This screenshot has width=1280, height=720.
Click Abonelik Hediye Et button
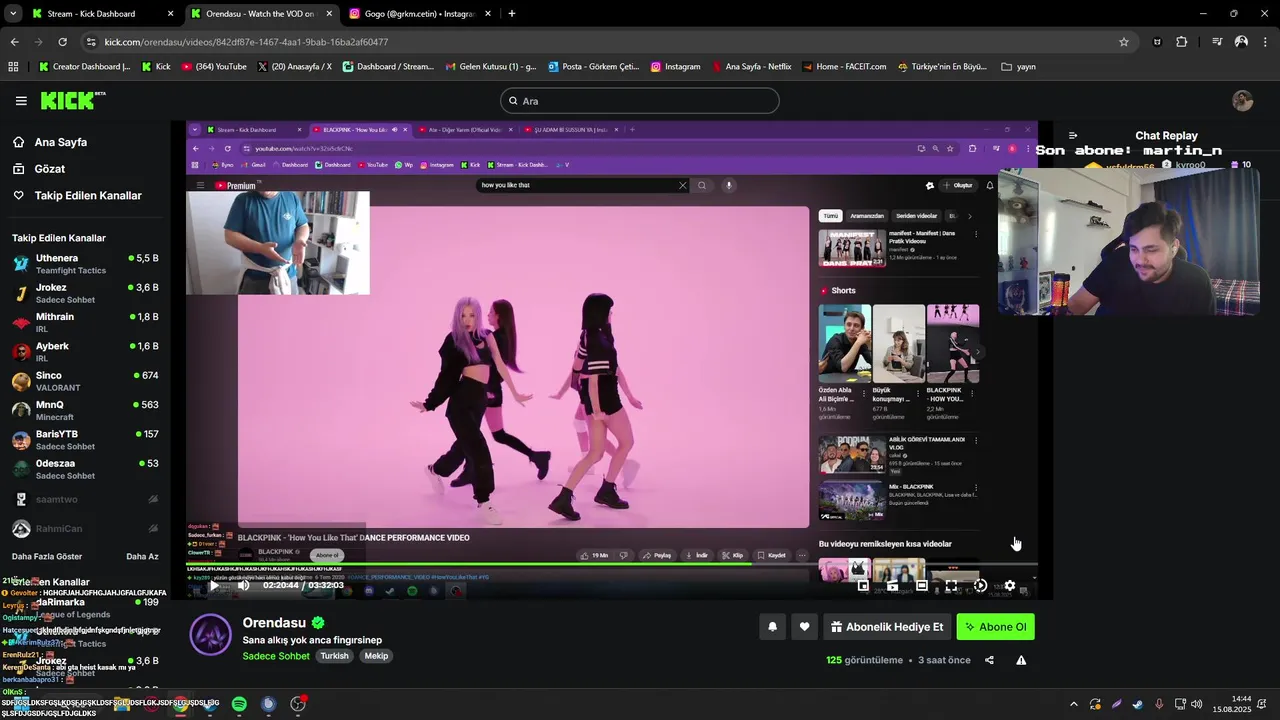point(887,627)
